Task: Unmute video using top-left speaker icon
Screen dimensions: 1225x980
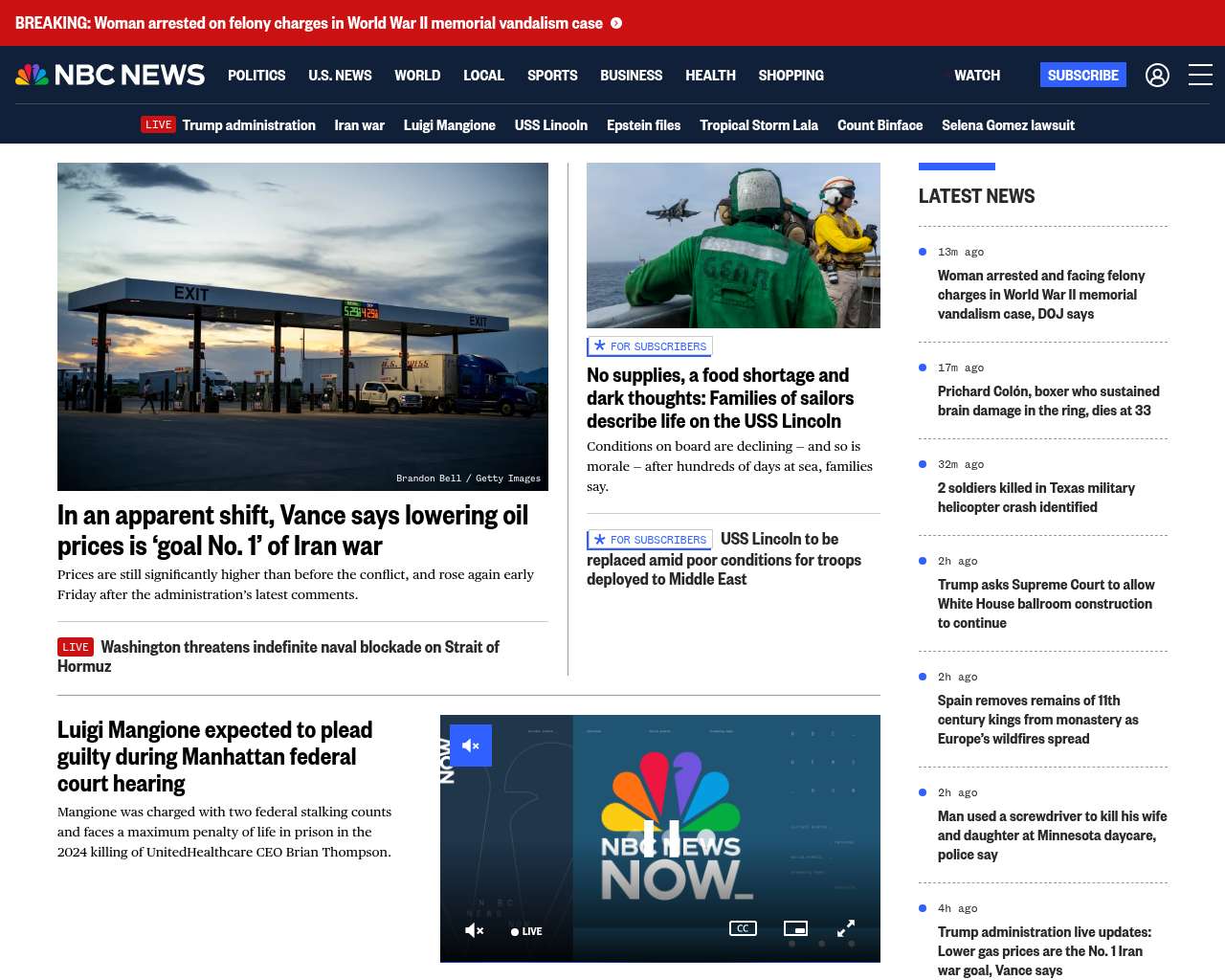Action: coord(471,746)
